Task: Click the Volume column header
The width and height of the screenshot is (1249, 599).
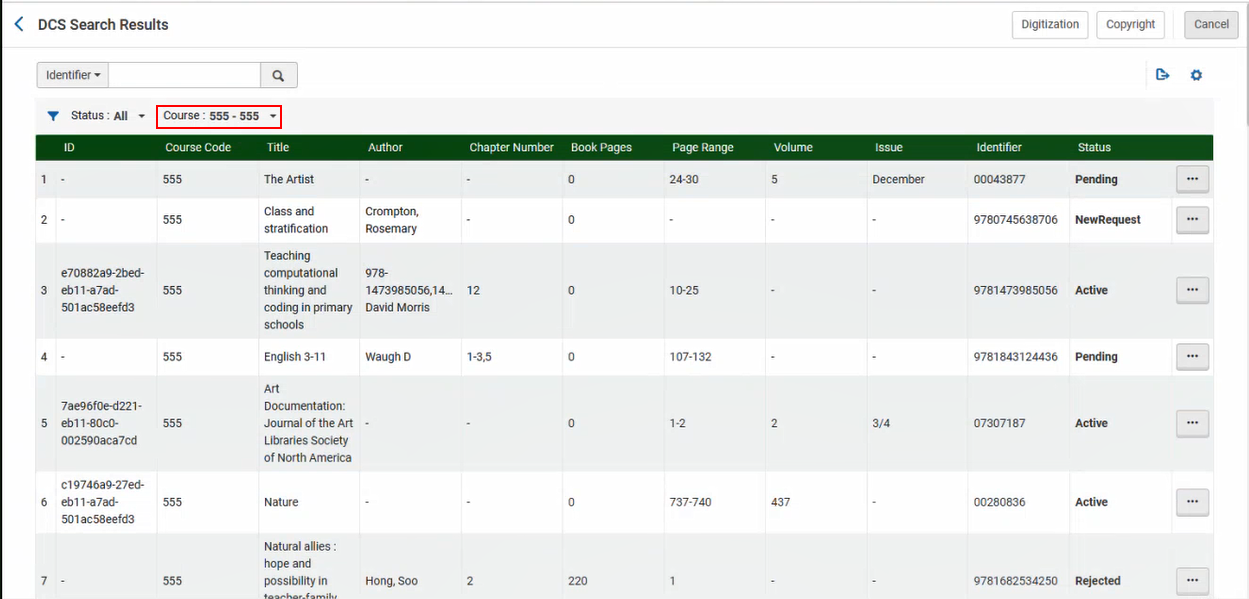Action: 793,147
